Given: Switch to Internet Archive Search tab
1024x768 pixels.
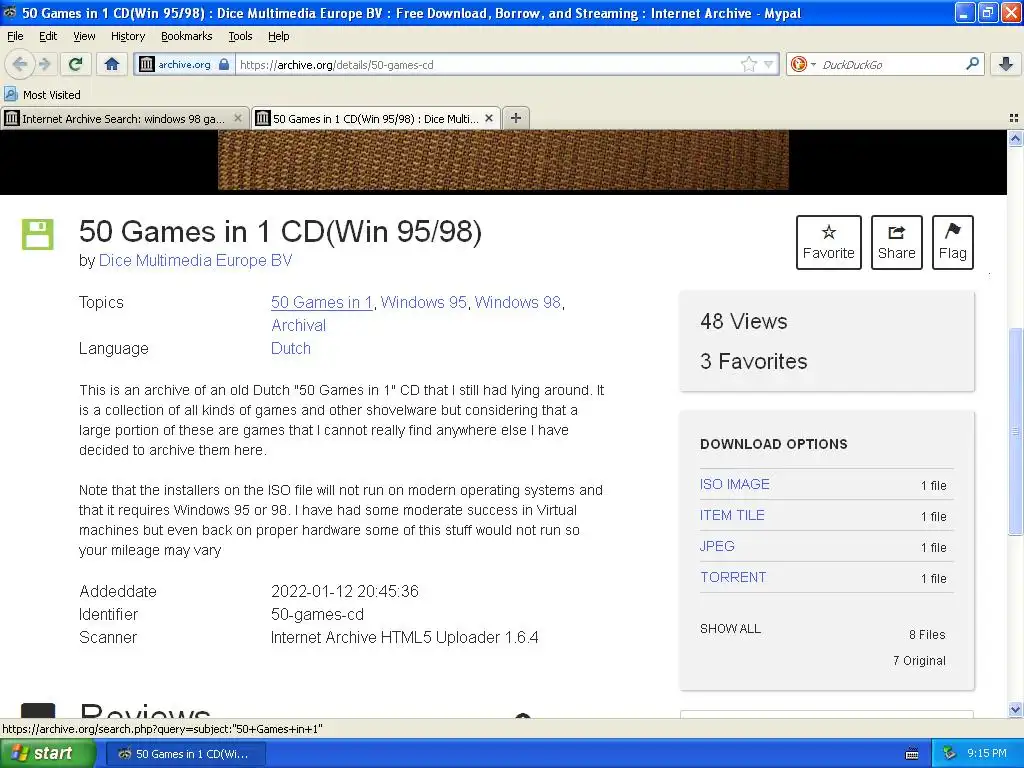Looking at the screenshot, I should point(125,118).
